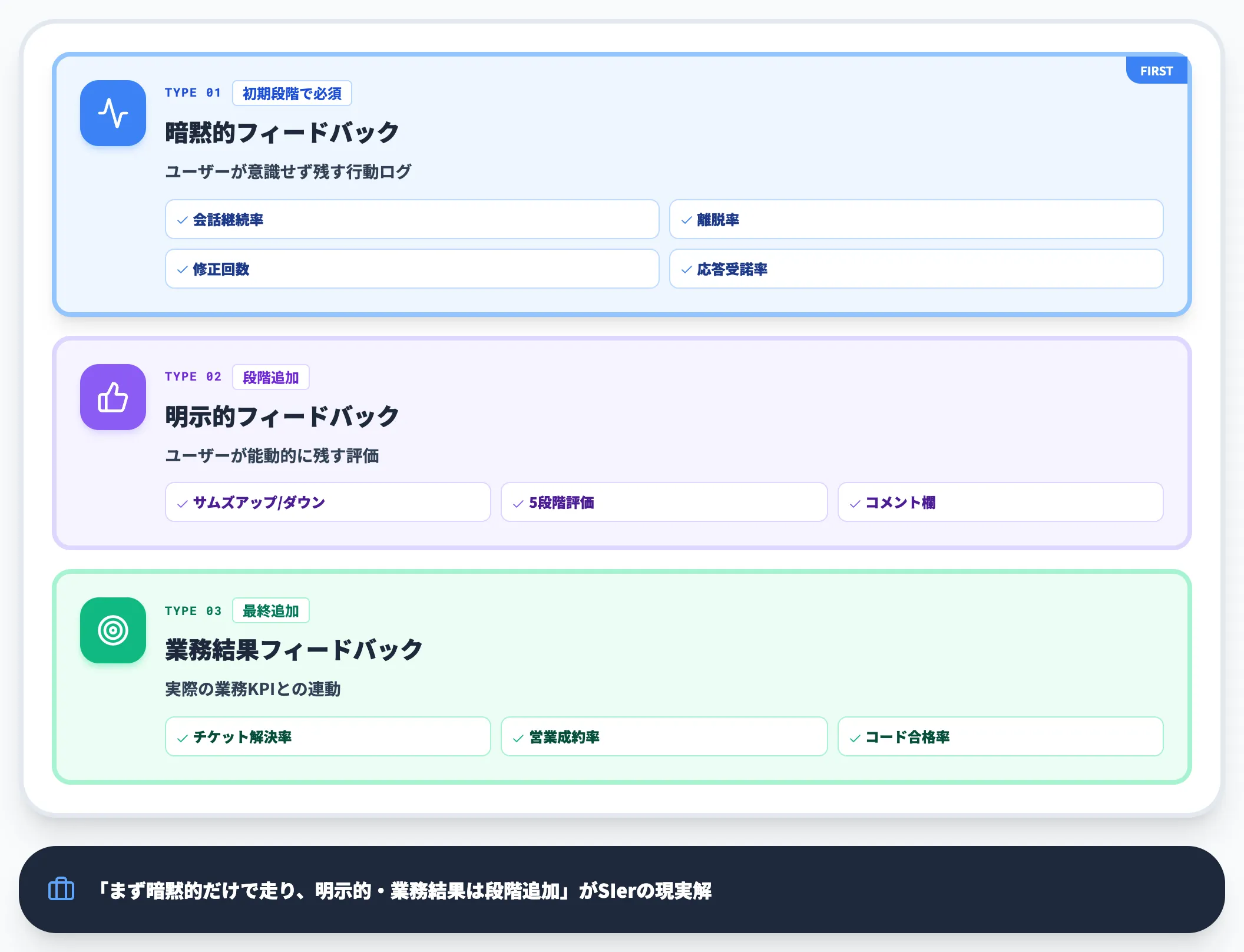The width and height of the screenshot is (1244, 952).
Task: Click the purple thumbs-up icon
Action: point(113,397)
